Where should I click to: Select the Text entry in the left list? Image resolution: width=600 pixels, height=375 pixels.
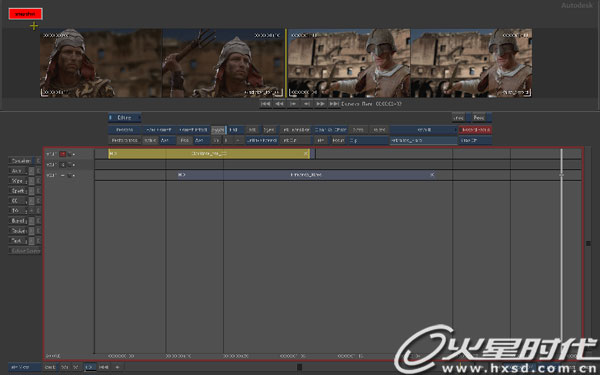click(18, 241)
